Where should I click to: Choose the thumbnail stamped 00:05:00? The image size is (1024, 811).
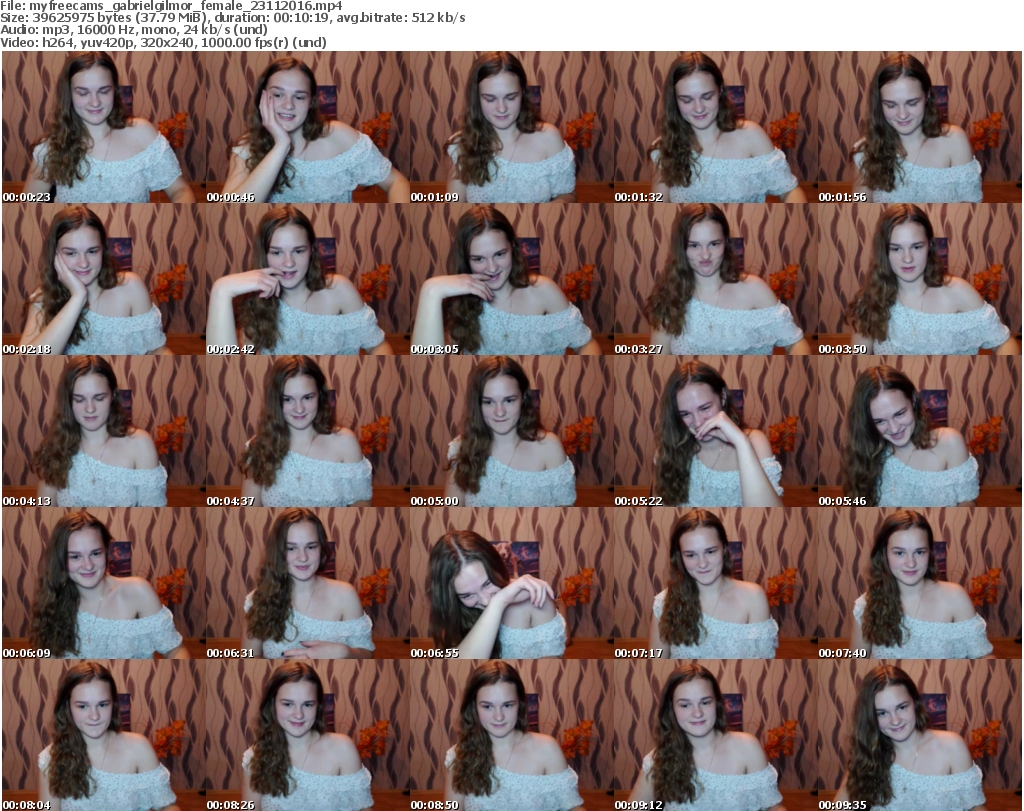511,432
